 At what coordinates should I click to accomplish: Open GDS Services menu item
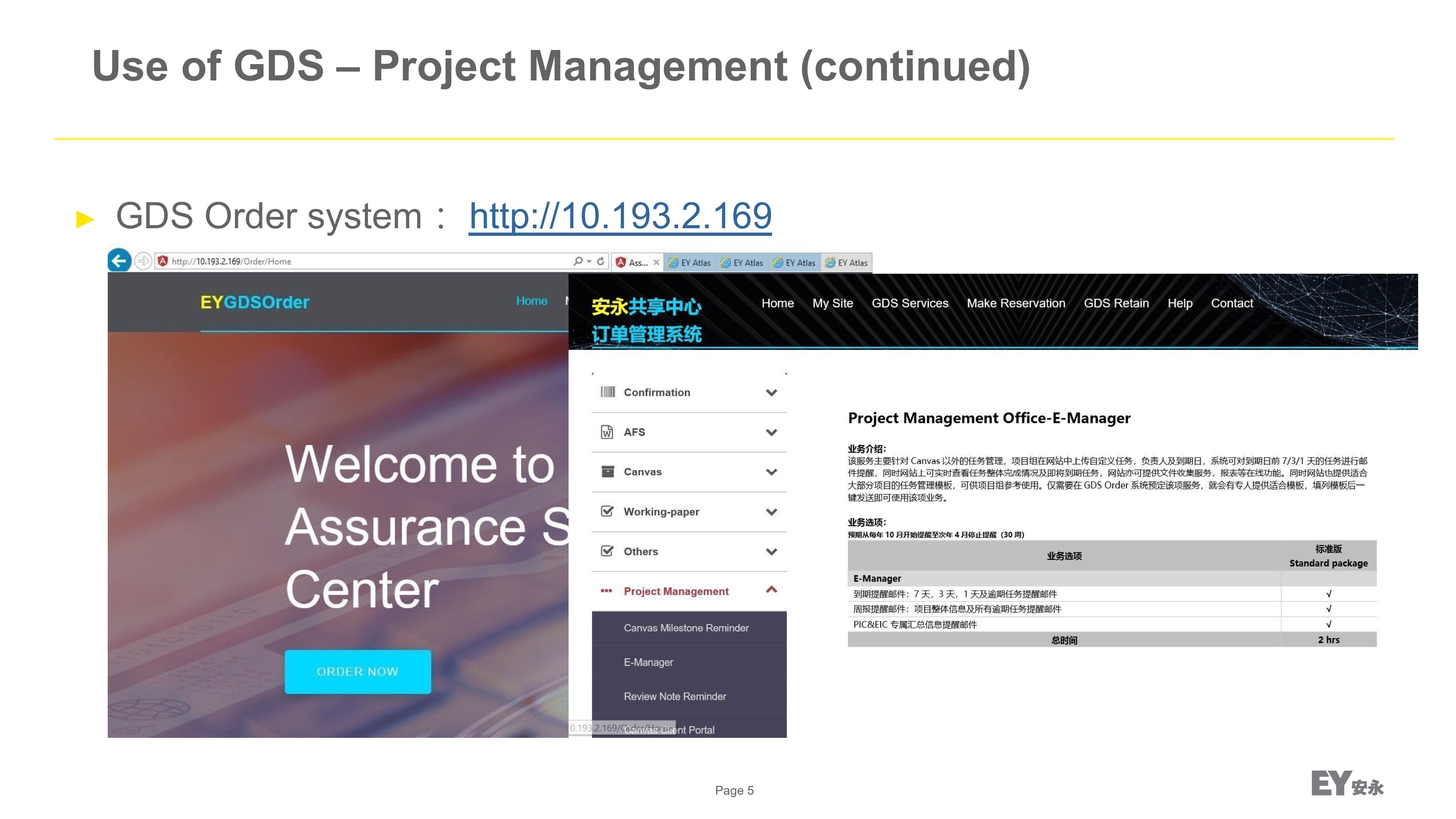click(909, 304)
